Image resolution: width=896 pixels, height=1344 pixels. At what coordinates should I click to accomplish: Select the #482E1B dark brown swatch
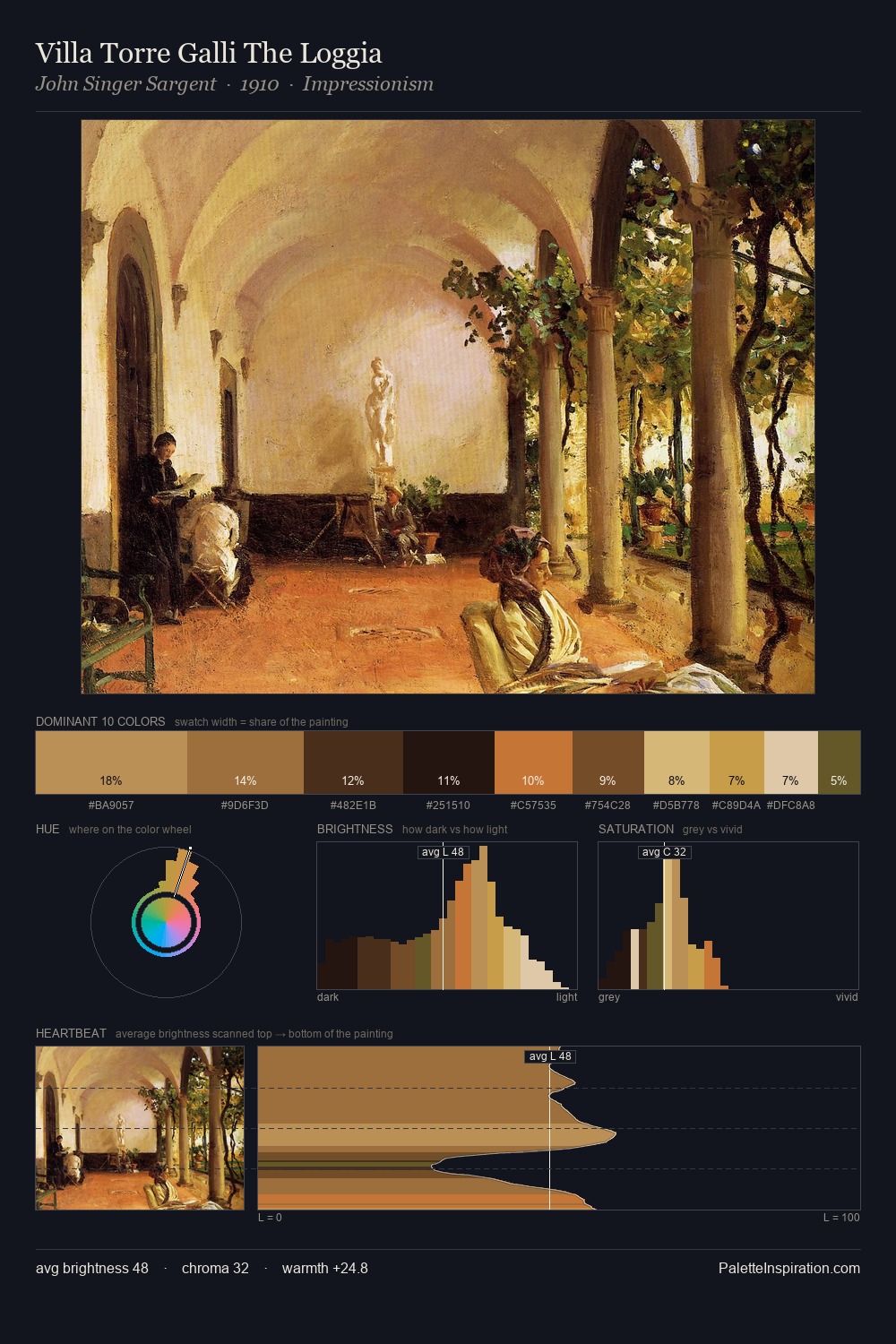pos(354,762)
